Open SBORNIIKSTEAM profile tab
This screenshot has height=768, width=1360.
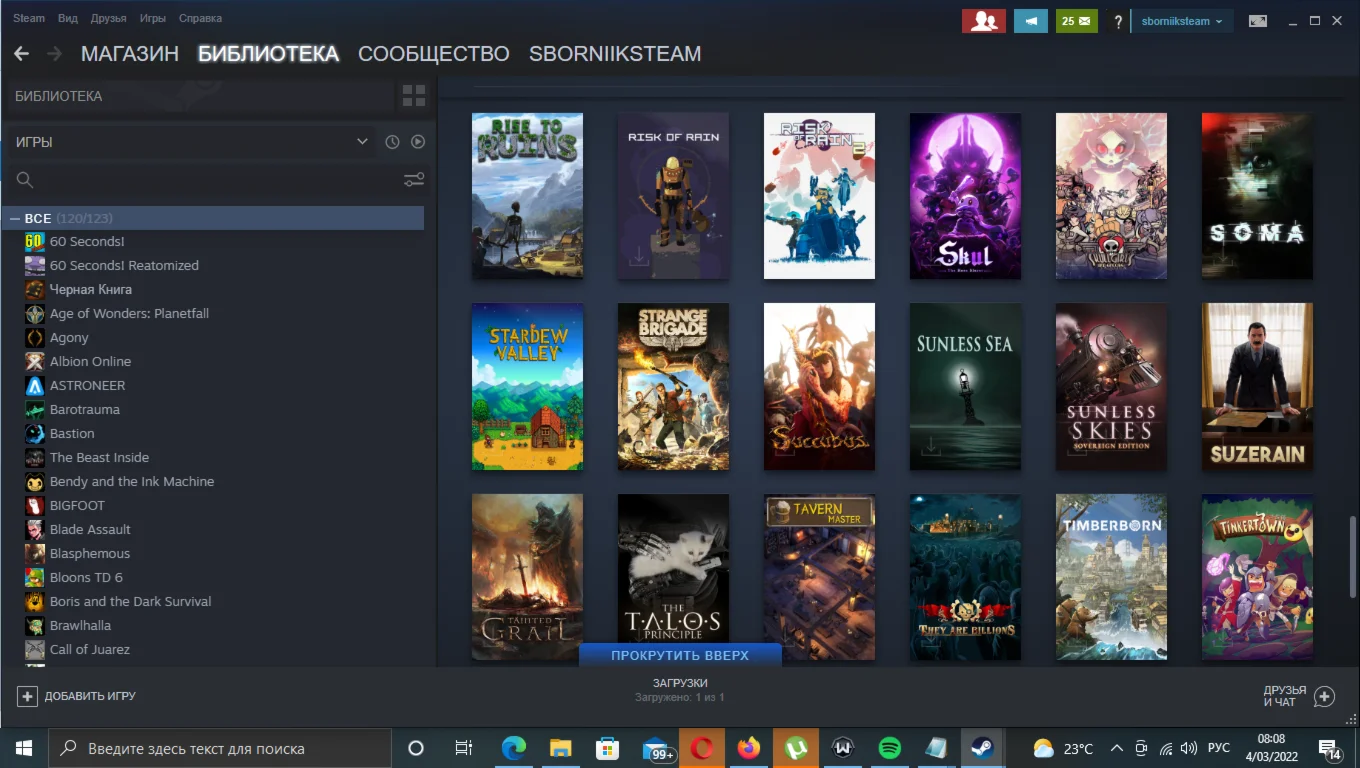point(615,54)
